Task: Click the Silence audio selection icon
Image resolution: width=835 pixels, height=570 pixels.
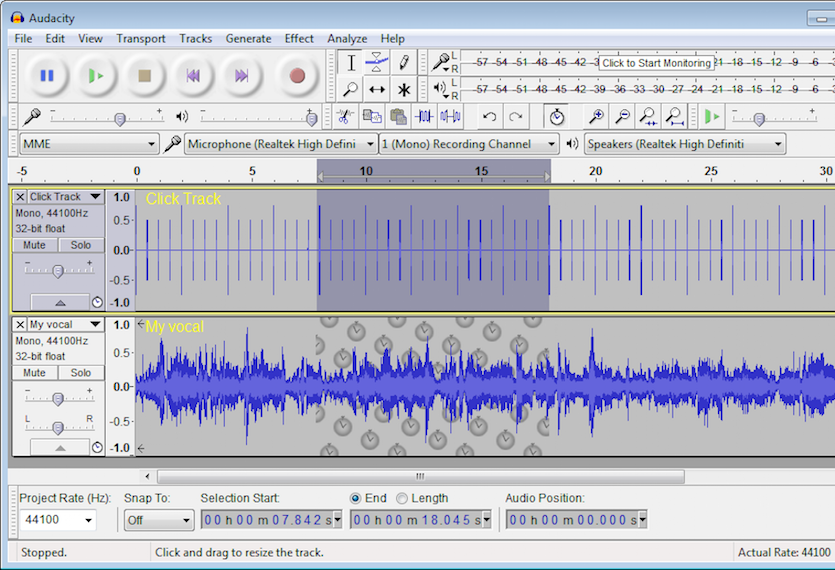Action: click(x=451, y=116)
